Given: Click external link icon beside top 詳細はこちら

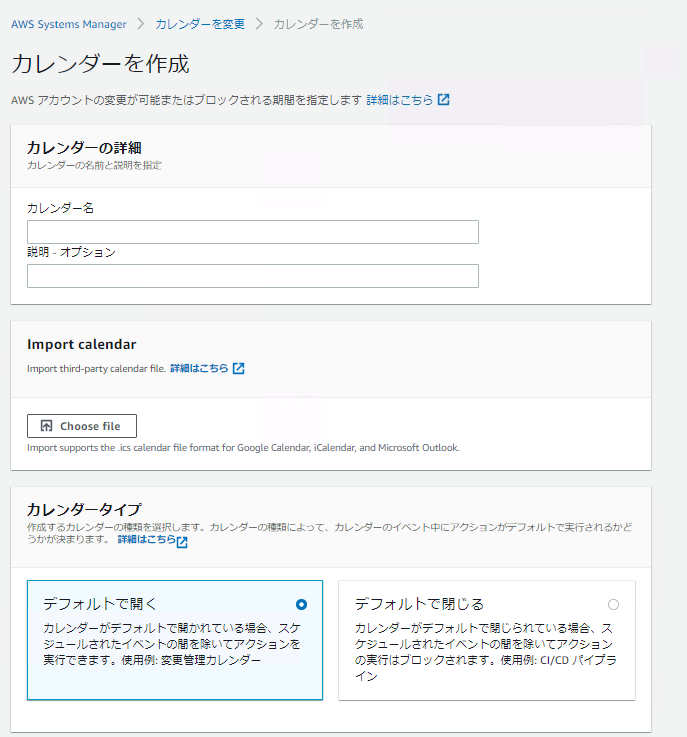Looking at the screenshot, I should (444, 100).
